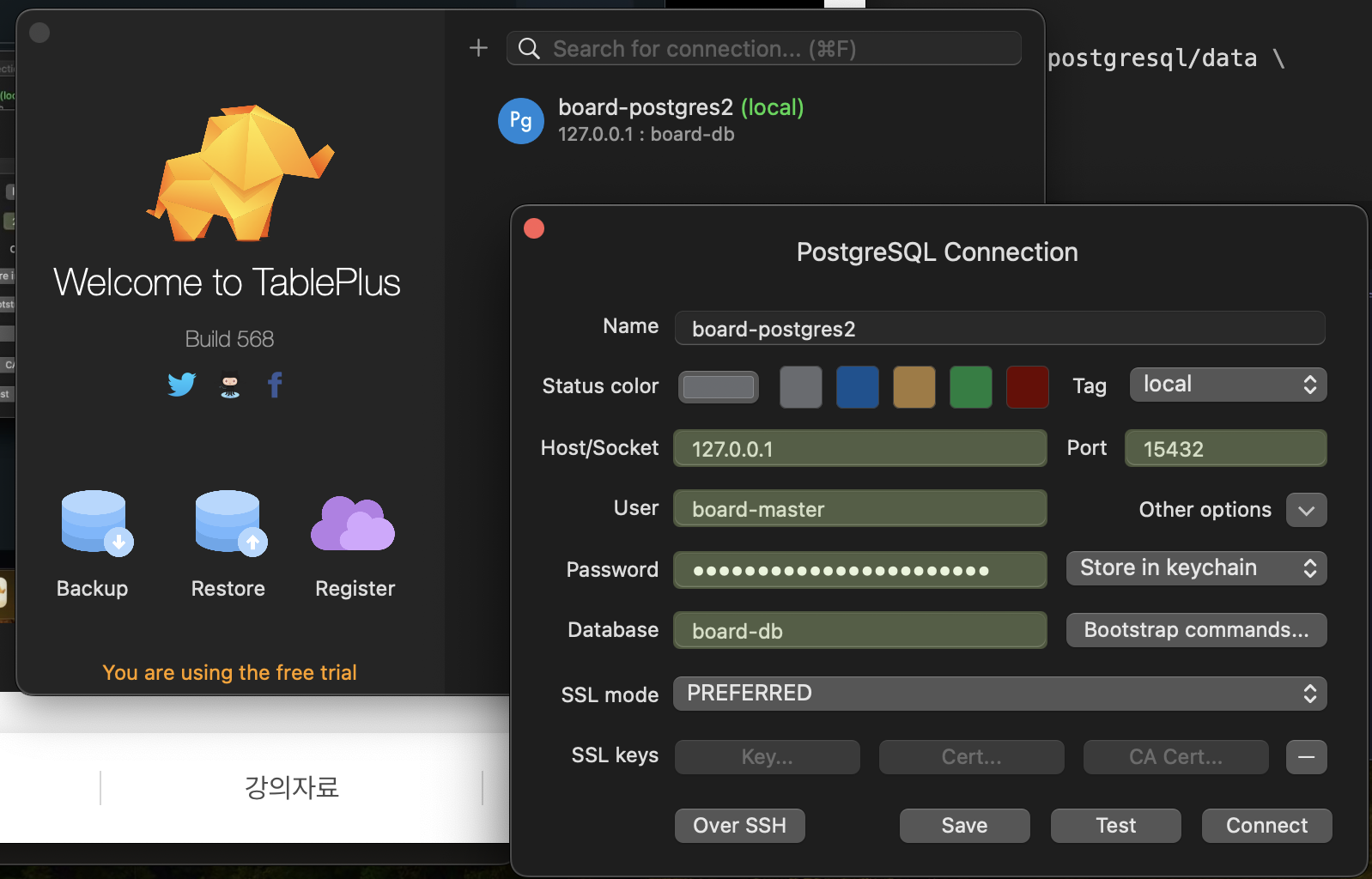The height and width of the screenshot is (879, 1372).
Task: Choose the green status color swatch
Action: 971,387
